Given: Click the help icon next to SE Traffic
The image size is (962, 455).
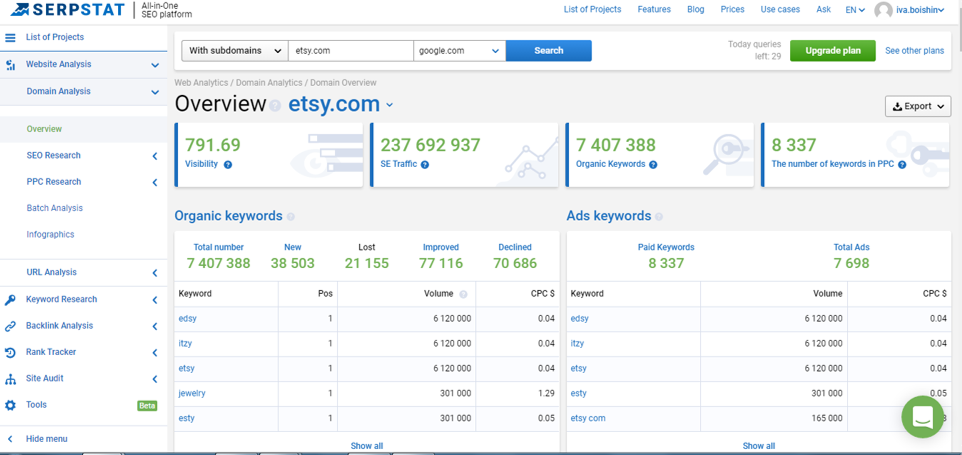Looking at the screenshot, I should pos(425,164).
